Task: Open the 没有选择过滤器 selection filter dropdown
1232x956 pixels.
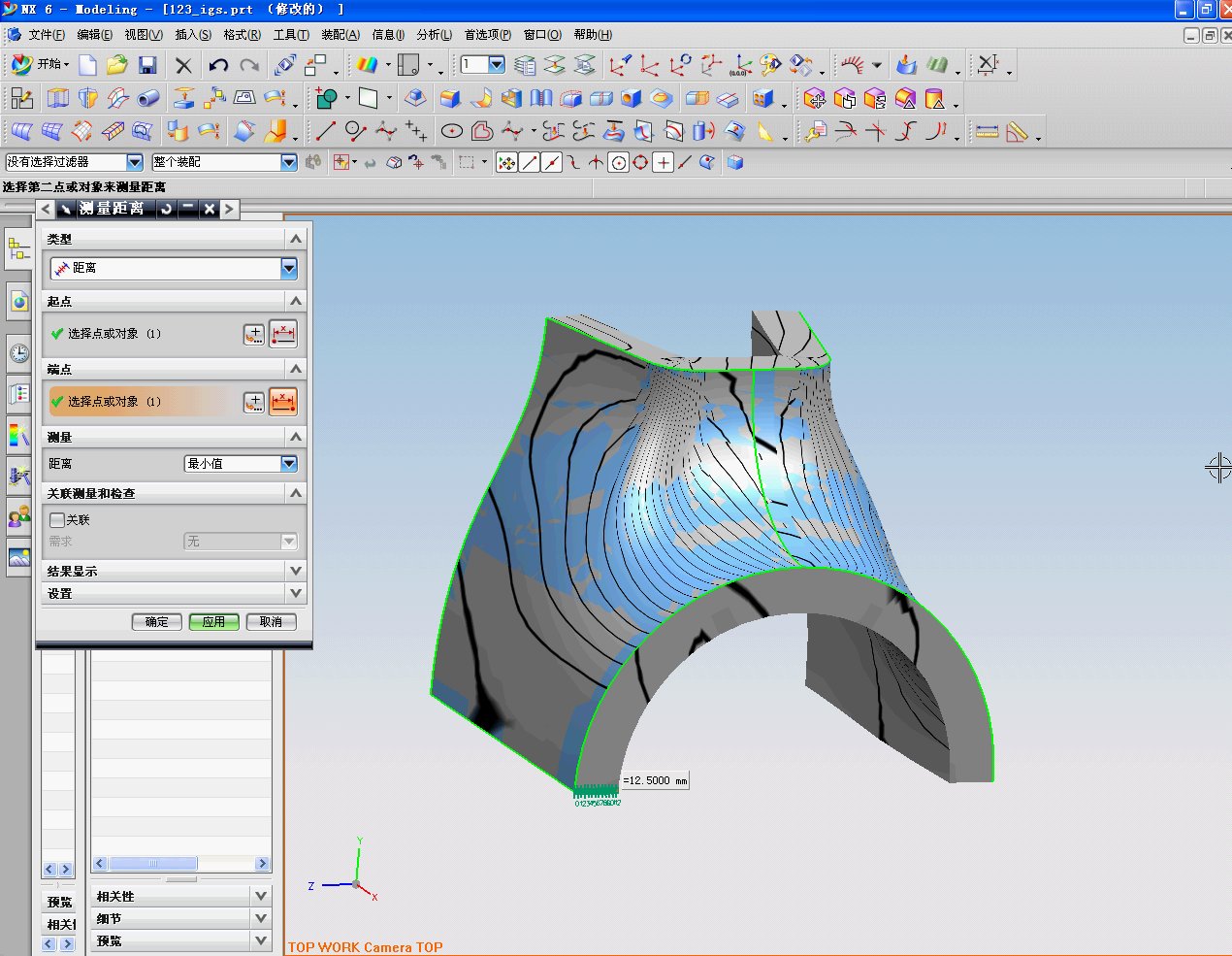Action: click(74, 162)
